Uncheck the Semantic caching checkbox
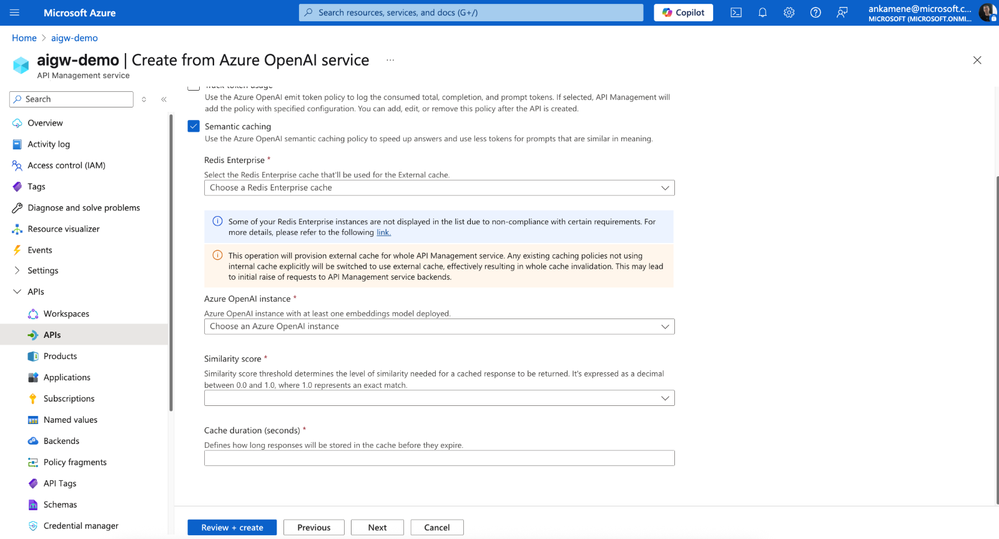 pyautogui.click(x=194, y=126)
